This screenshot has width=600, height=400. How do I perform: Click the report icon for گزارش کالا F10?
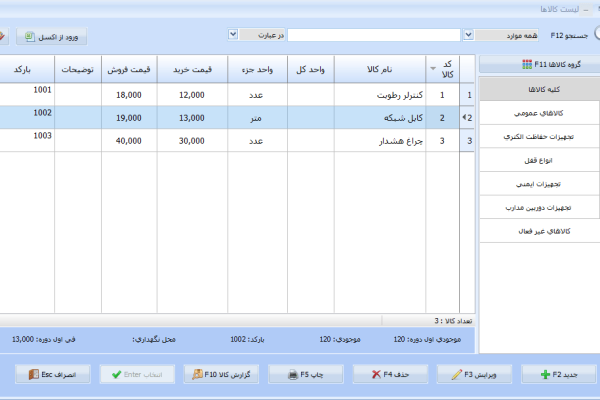tap(197, 374)
